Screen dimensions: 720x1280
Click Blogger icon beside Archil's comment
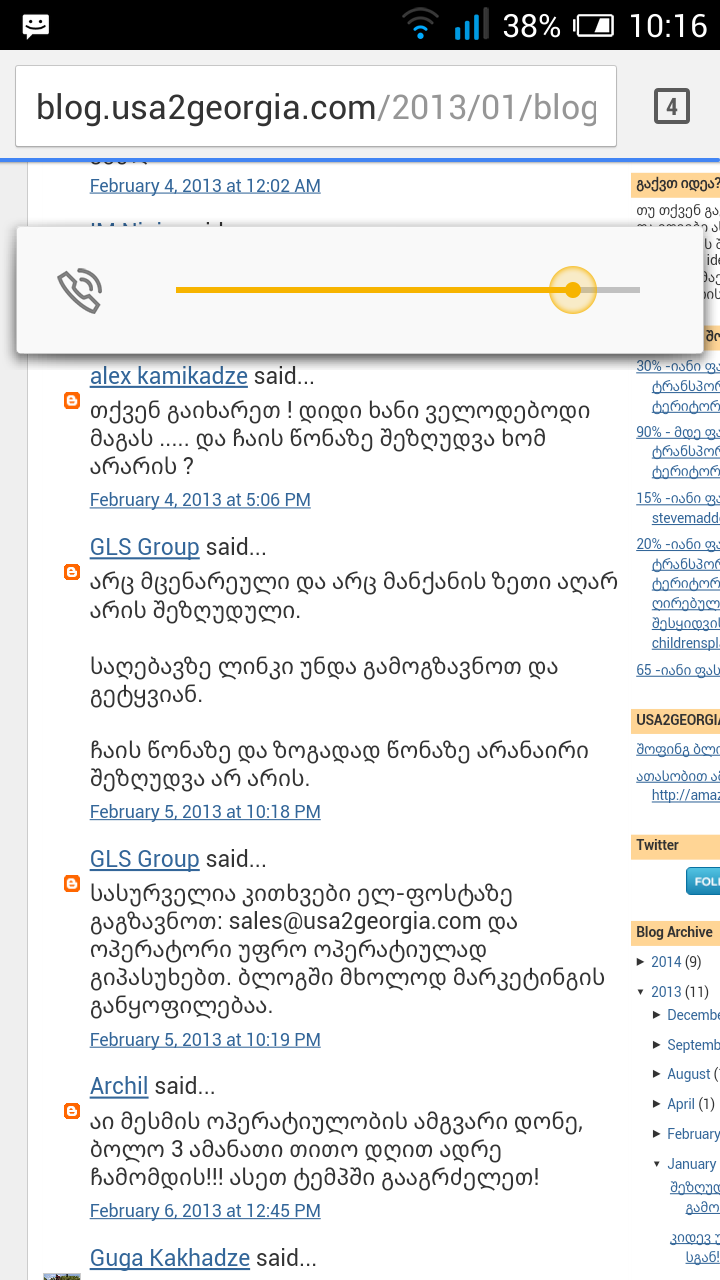[72, 1111]
